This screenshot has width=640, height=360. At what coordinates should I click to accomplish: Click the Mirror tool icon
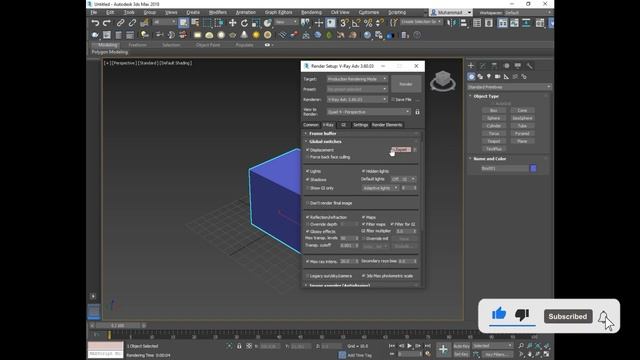(452, 23)
